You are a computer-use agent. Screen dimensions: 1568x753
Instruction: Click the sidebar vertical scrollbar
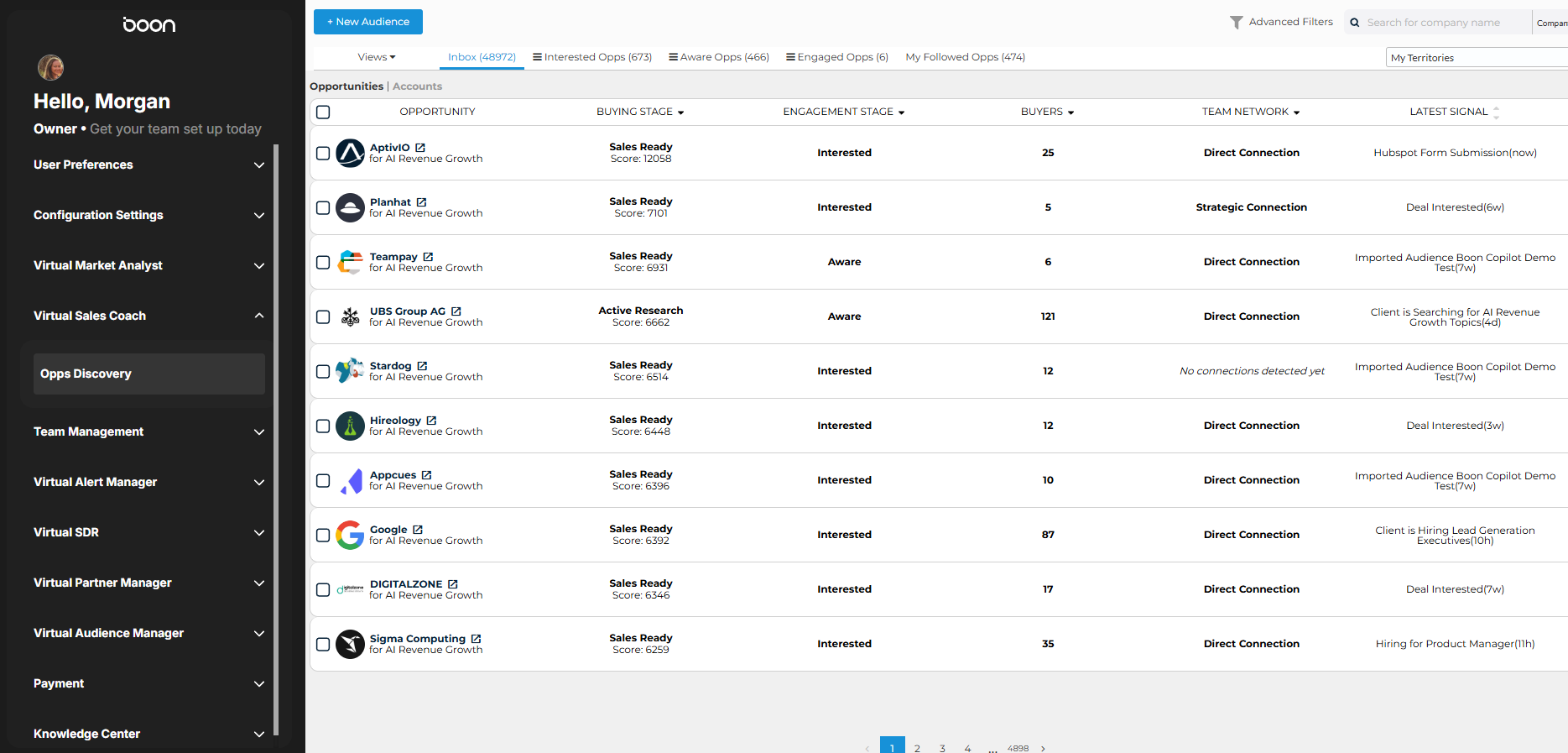coord(276,440)
